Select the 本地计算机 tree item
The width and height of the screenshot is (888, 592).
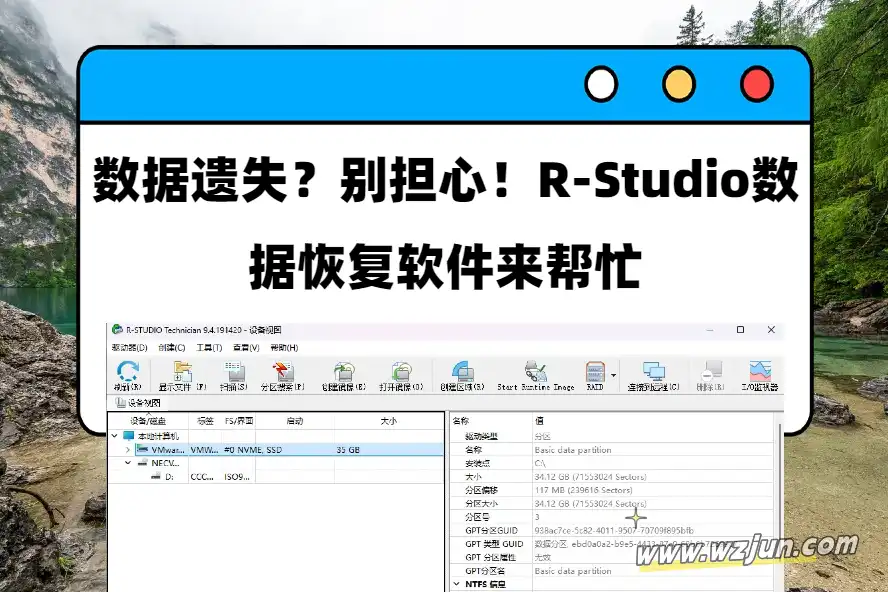coord(158,436)
